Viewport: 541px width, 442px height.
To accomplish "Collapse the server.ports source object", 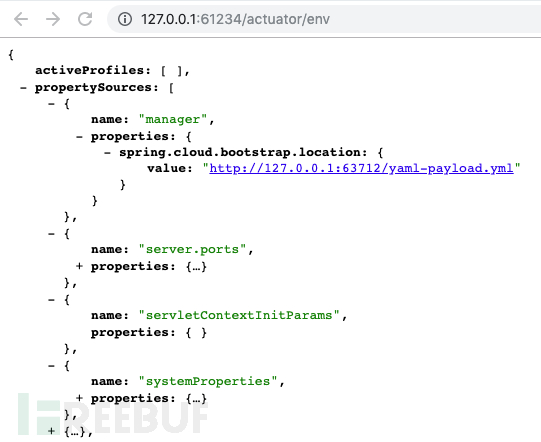I will (51, 234).
